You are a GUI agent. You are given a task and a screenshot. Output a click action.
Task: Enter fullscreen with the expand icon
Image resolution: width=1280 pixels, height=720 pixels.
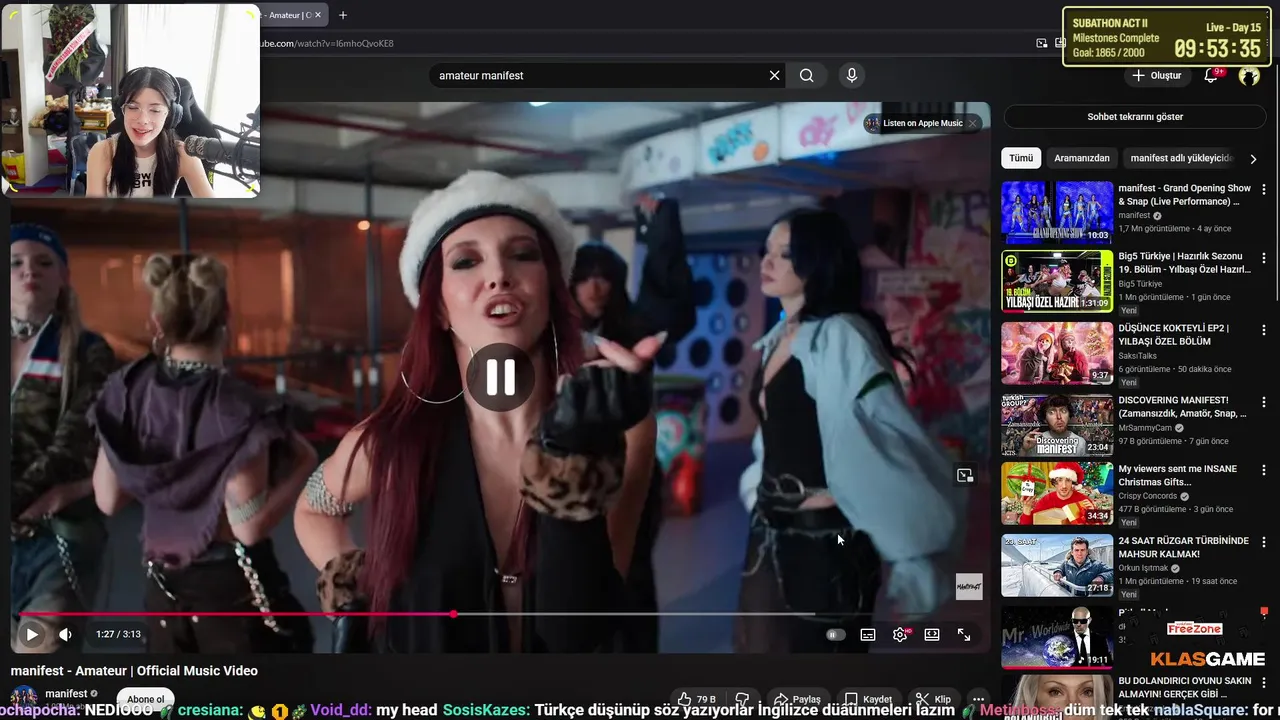click(x=964, y=634)
